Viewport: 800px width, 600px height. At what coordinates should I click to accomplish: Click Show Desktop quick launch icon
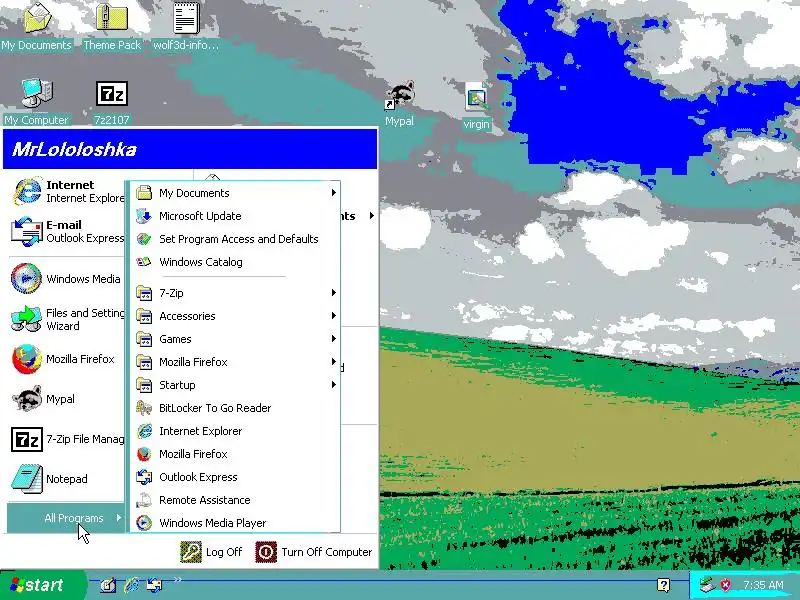point(108,585)
